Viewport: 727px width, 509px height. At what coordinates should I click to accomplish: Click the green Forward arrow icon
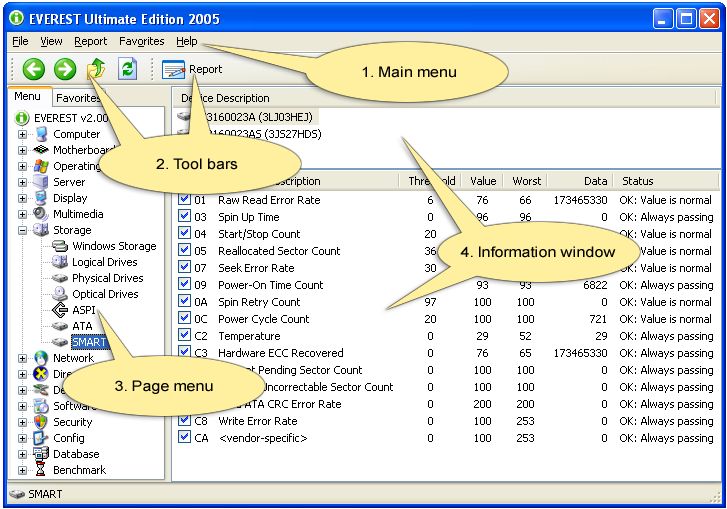tap(65, 69)
